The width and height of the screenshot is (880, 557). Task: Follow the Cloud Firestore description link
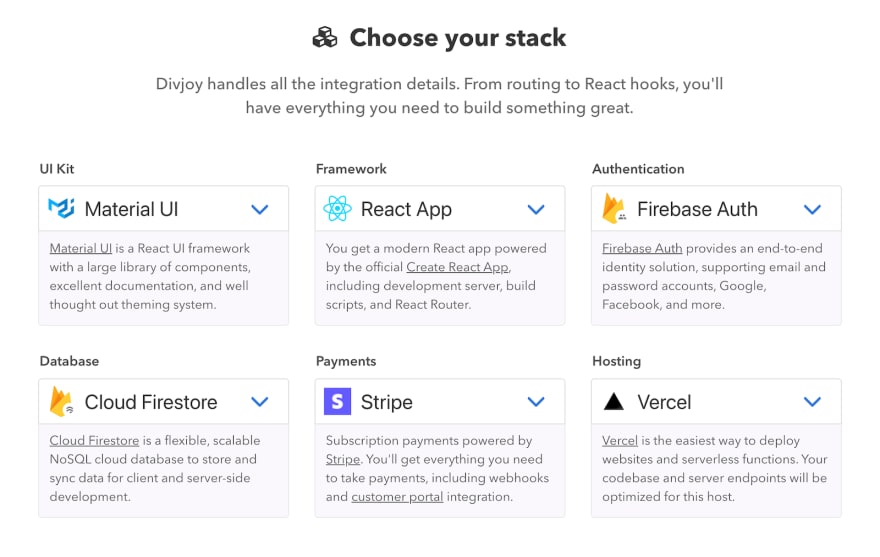coord(94,440)
